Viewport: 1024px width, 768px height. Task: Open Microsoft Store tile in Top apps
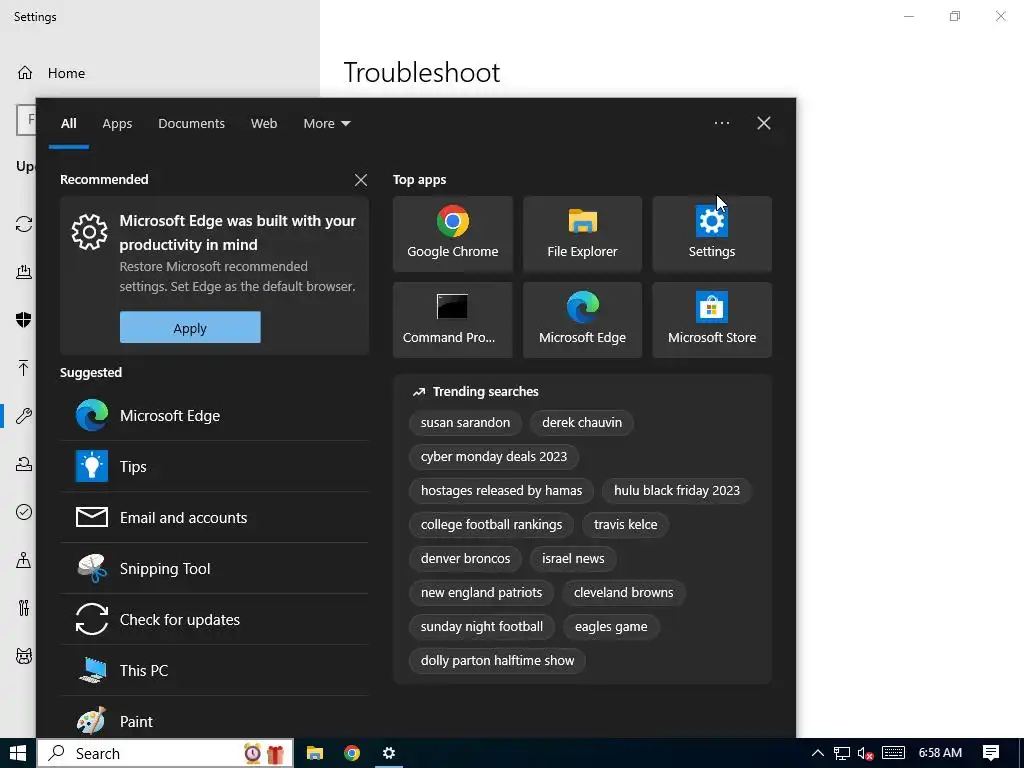[x=712, y=320]
